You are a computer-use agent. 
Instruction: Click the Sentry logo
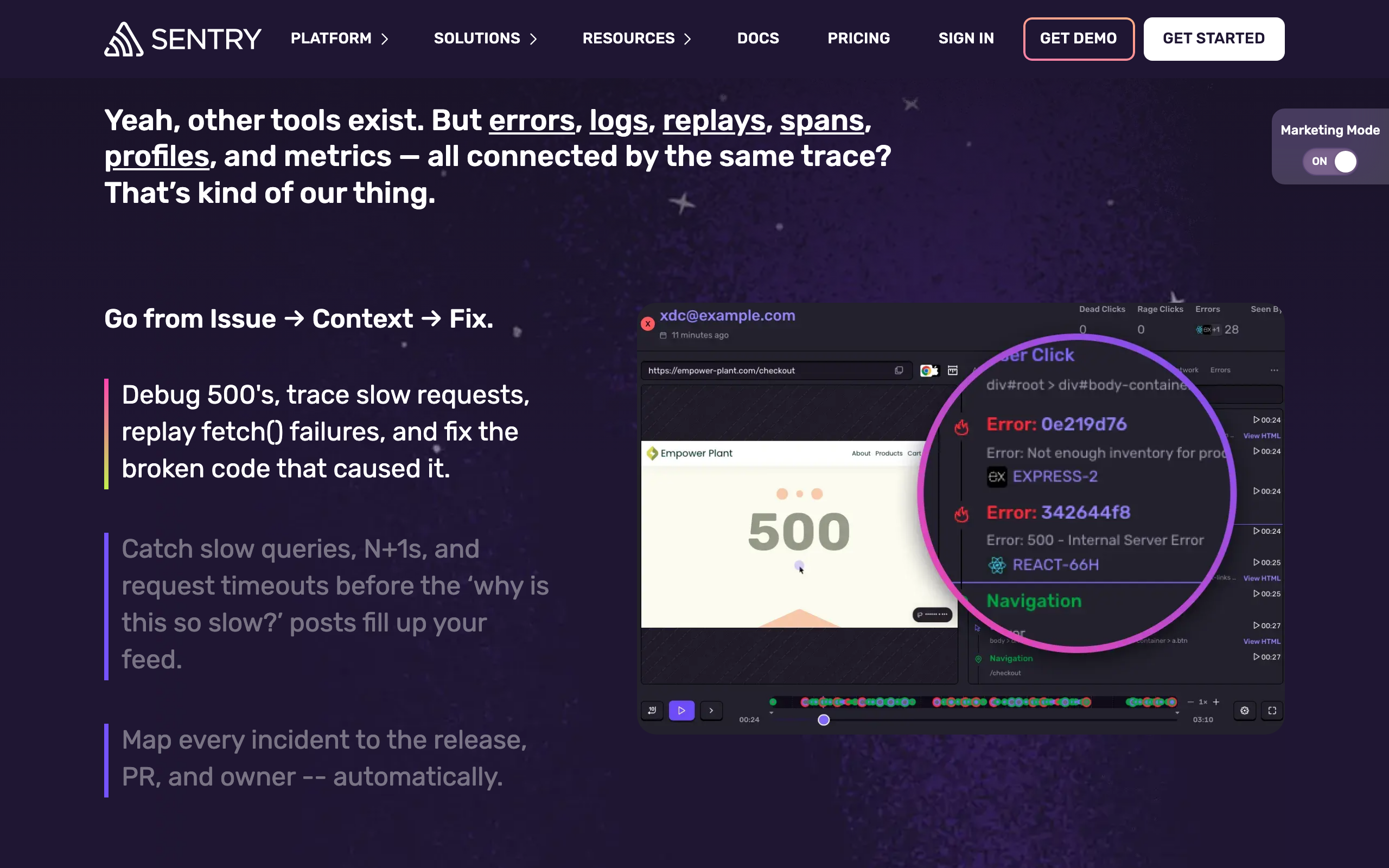tap(182, 39)
